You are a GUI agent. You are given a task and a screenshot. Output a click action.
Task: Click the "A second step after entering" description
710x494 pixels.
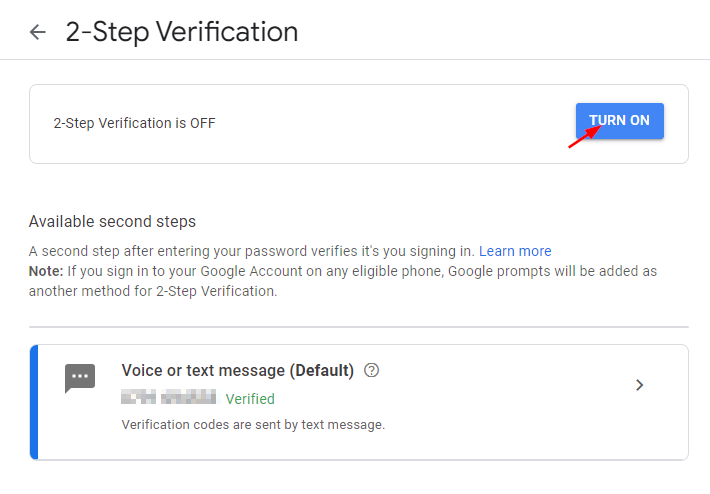pyautogui.click(x=251, y=251)
